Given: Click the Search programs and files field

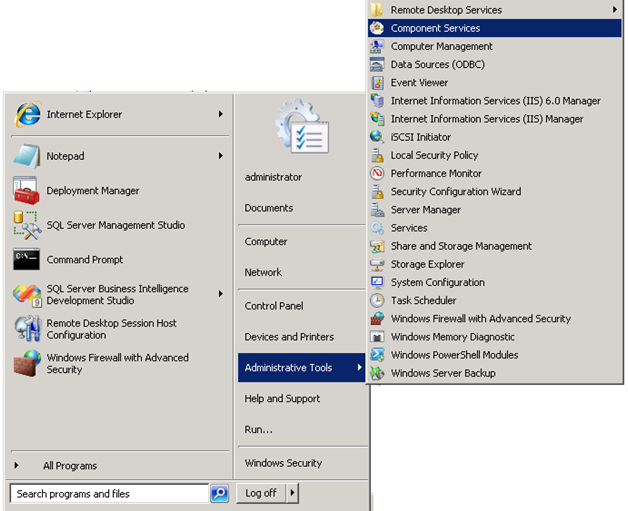Looking at the screenshot, I should pos(109,494).
